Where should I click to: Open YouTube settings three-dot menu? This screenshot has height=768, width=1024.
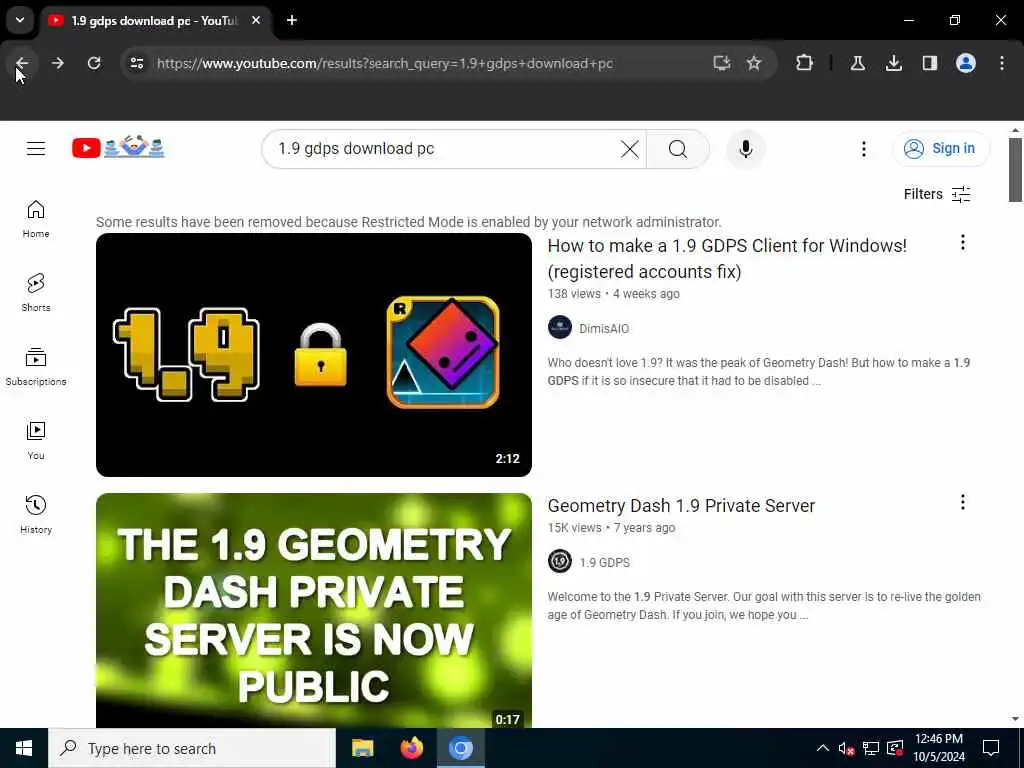pyautogui.click(x=863, y=149)
